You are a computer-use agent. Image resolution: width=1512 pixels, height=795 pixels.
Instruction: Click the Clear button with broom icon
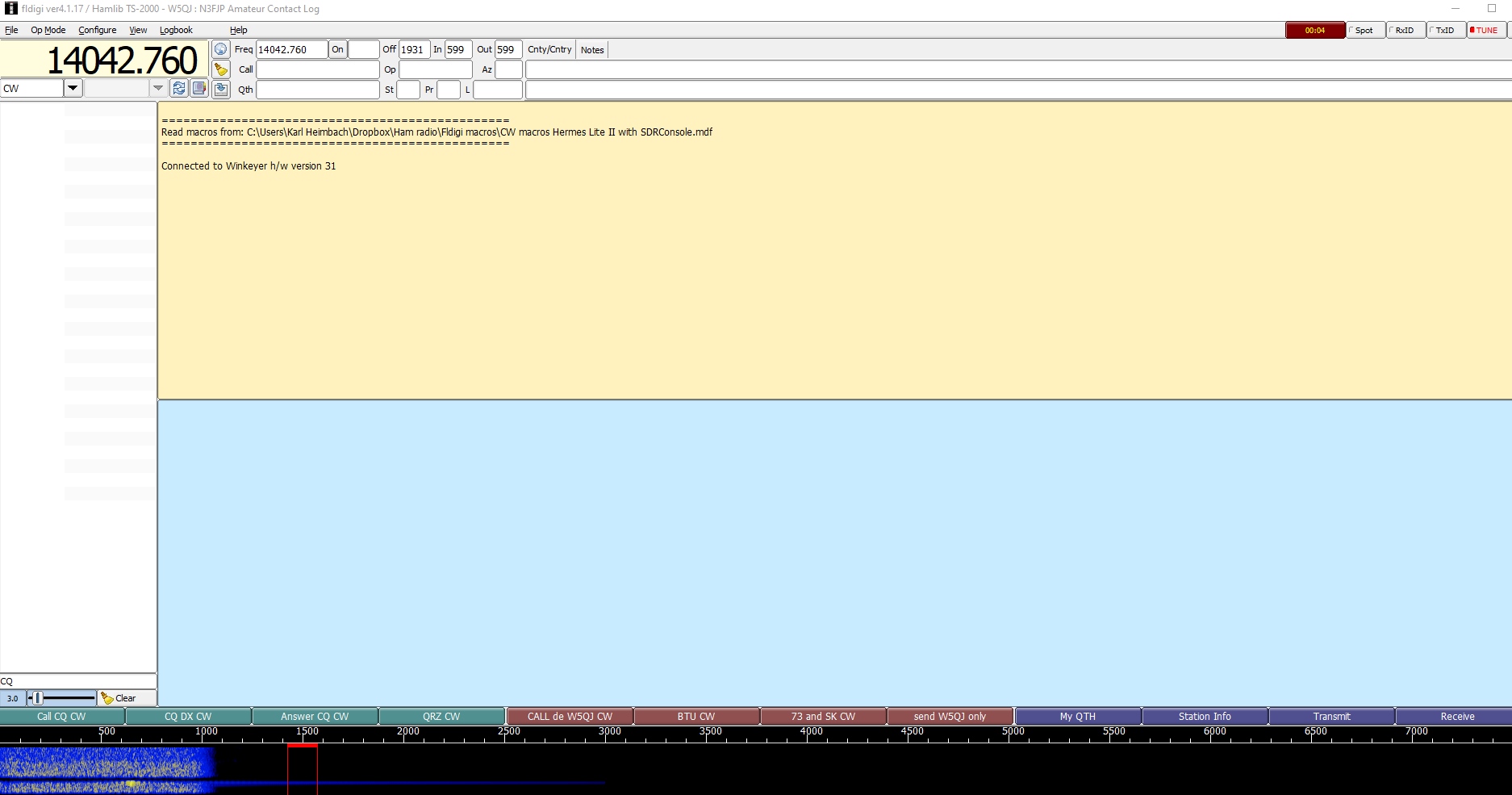(119, 698)
